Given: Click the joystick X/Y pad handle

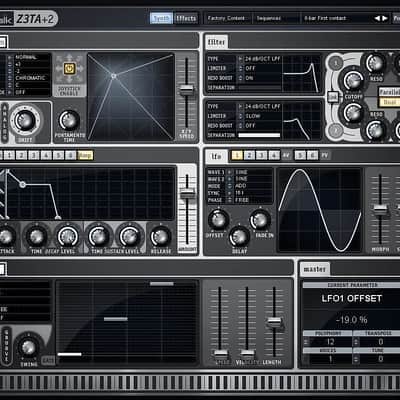Looking at the screenshot, I should pyautogui.click(x=114, y=76).
